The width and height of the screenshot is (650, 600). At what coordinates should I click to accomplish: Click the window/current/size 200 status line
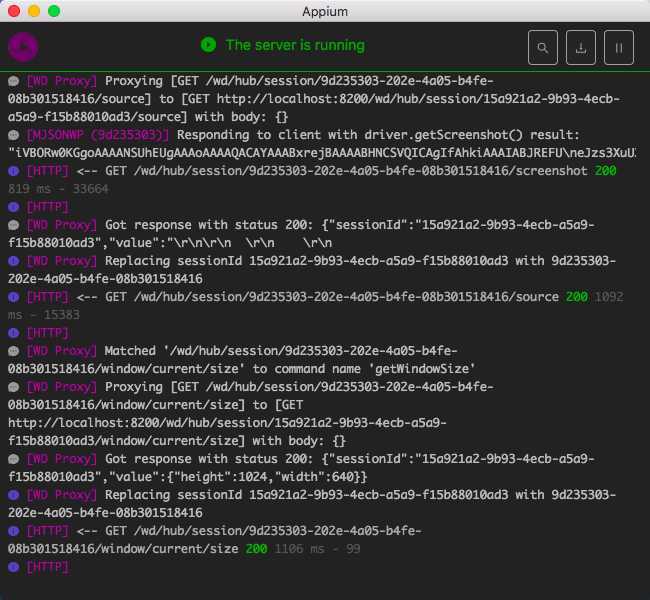pos(184,549)
